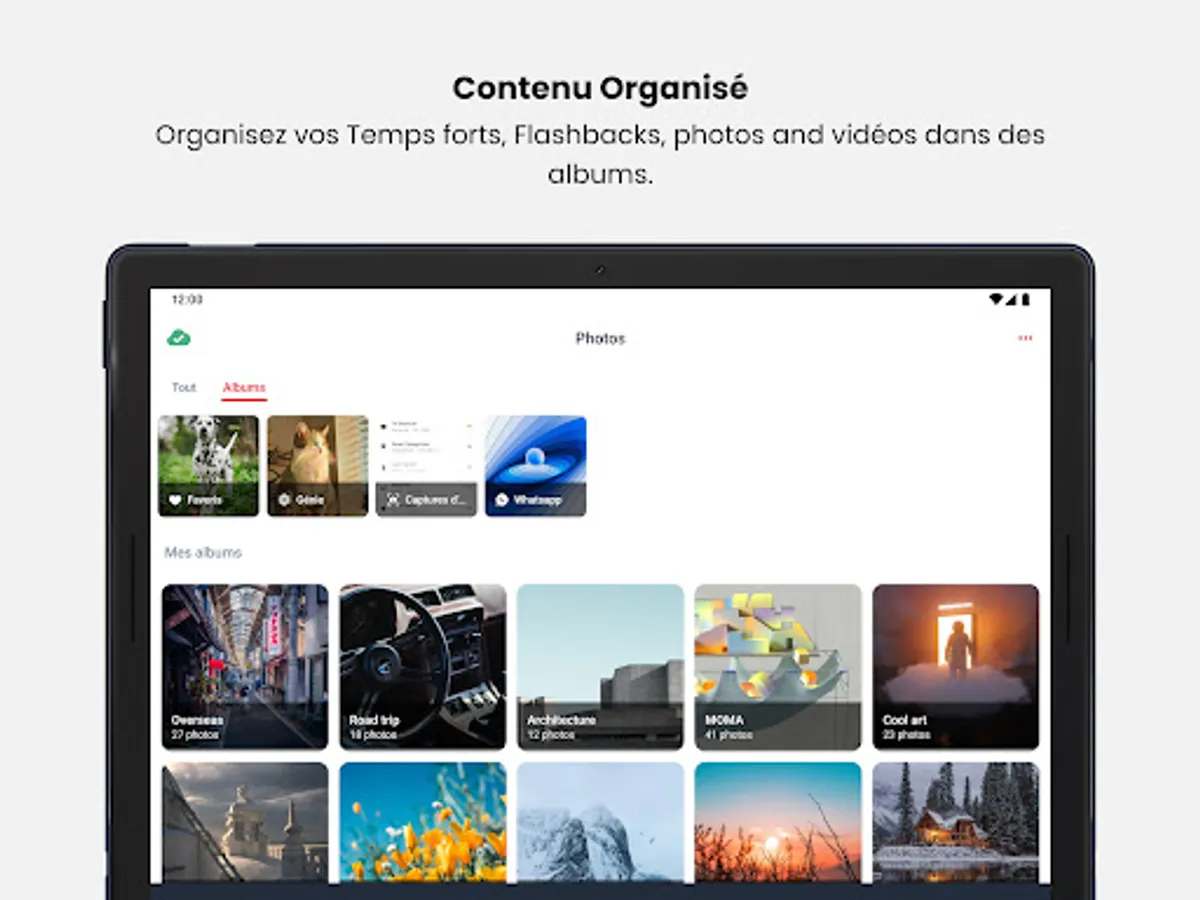Open the Overseas album
1200x900 pixels.
(245, 667)
